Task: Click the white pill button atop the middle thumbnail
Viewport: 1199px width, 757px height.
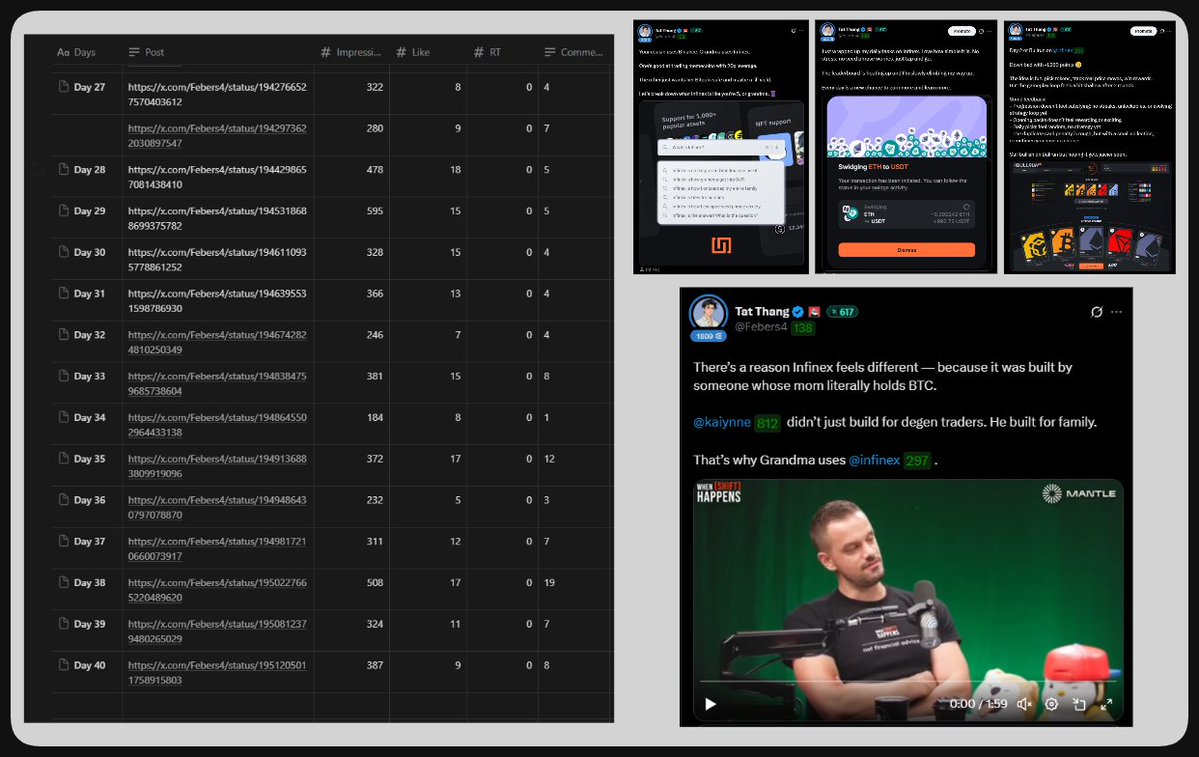Action: (961, 31)
